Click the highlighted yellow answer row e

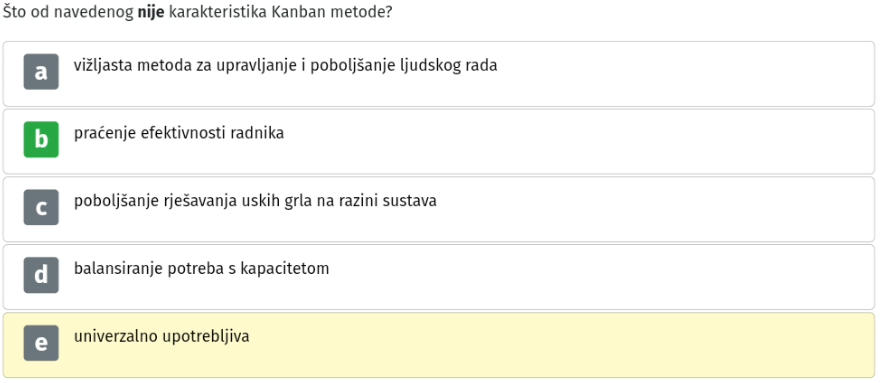tap(439, 345)
